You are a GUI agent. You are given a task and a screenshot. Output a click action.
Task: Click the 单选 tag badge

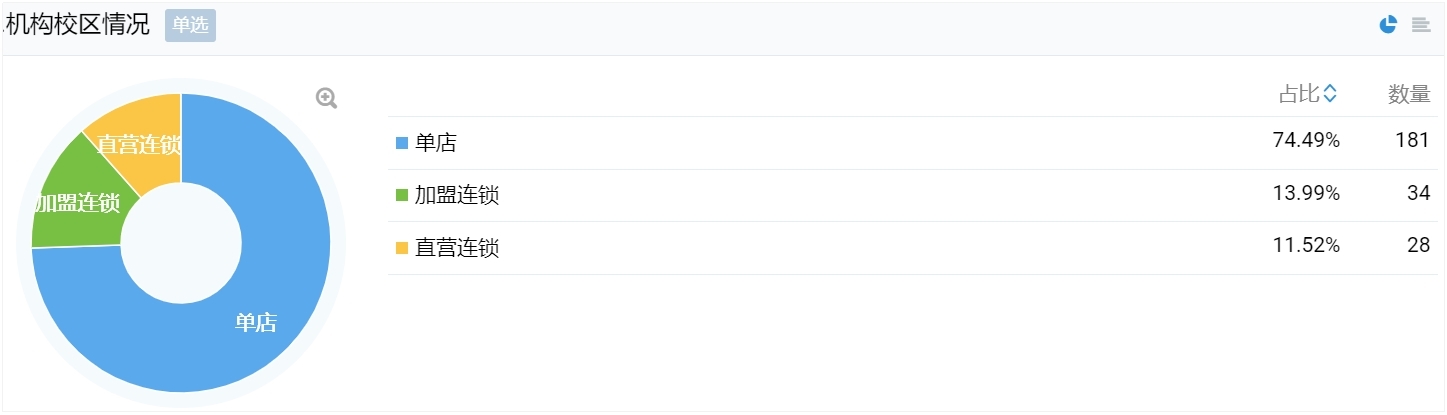pos(190,25)
